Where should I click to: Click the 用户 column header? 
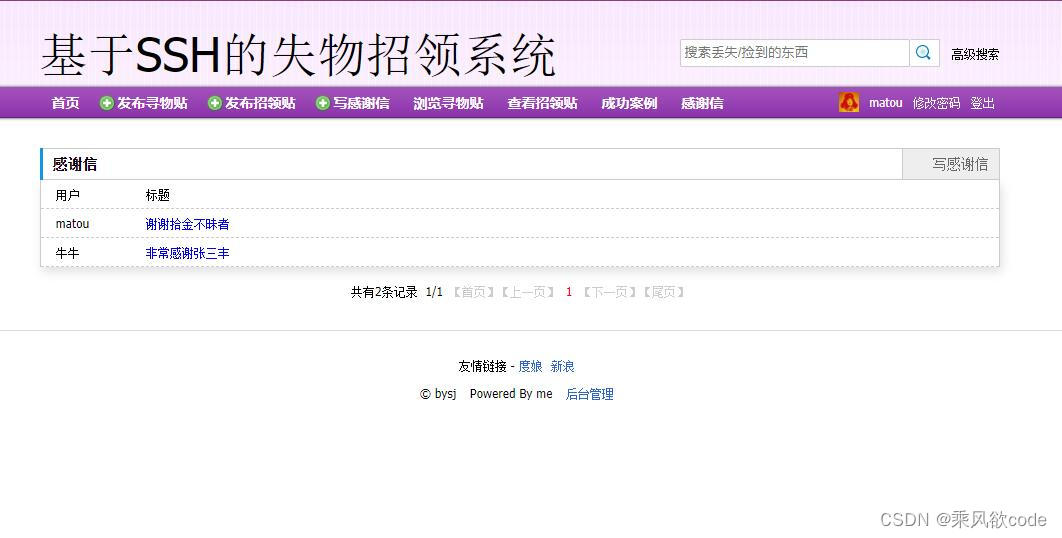click(x=68, y=195)
